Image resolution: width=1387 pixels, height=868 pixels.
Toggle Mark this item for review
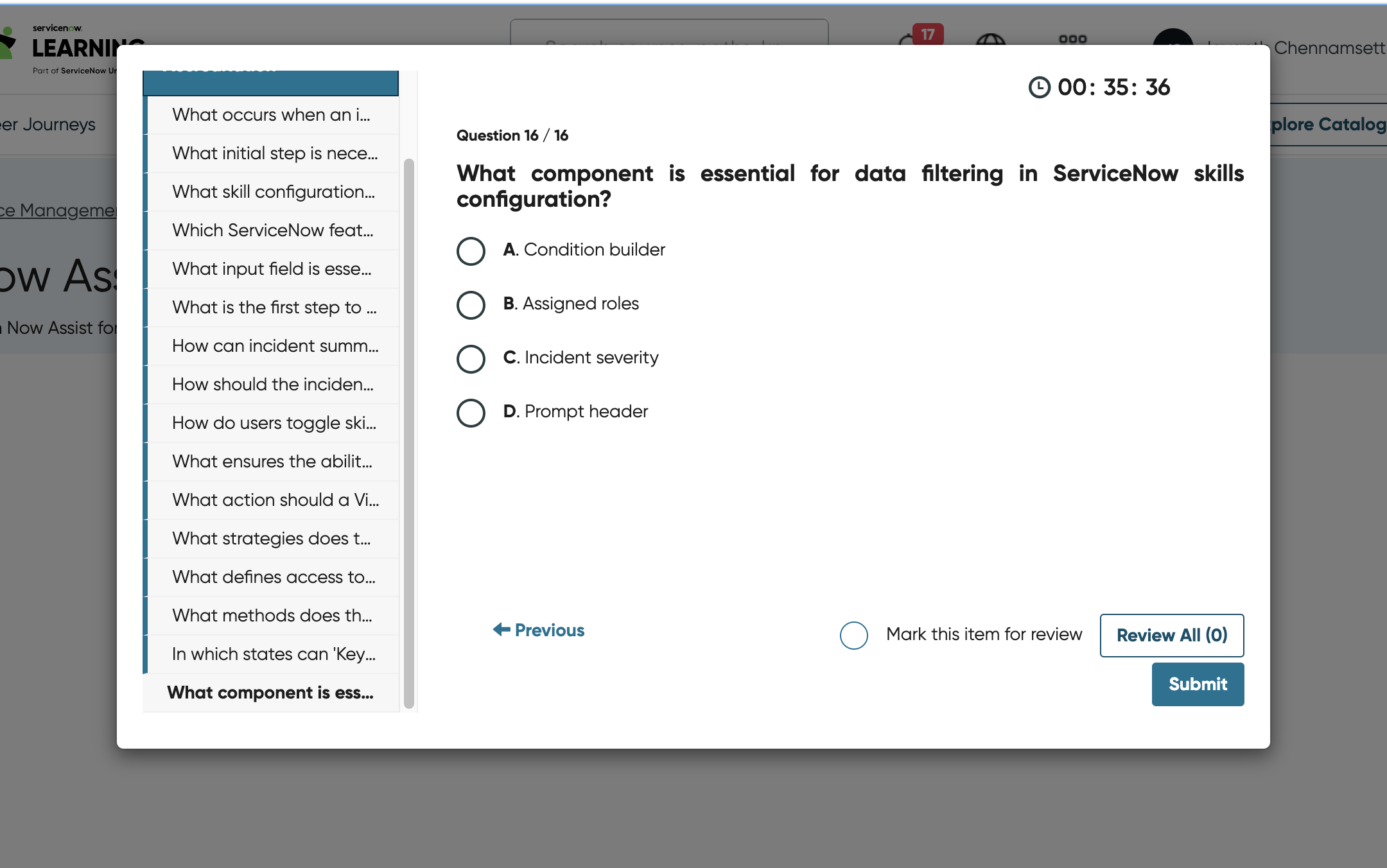(853, 635)
